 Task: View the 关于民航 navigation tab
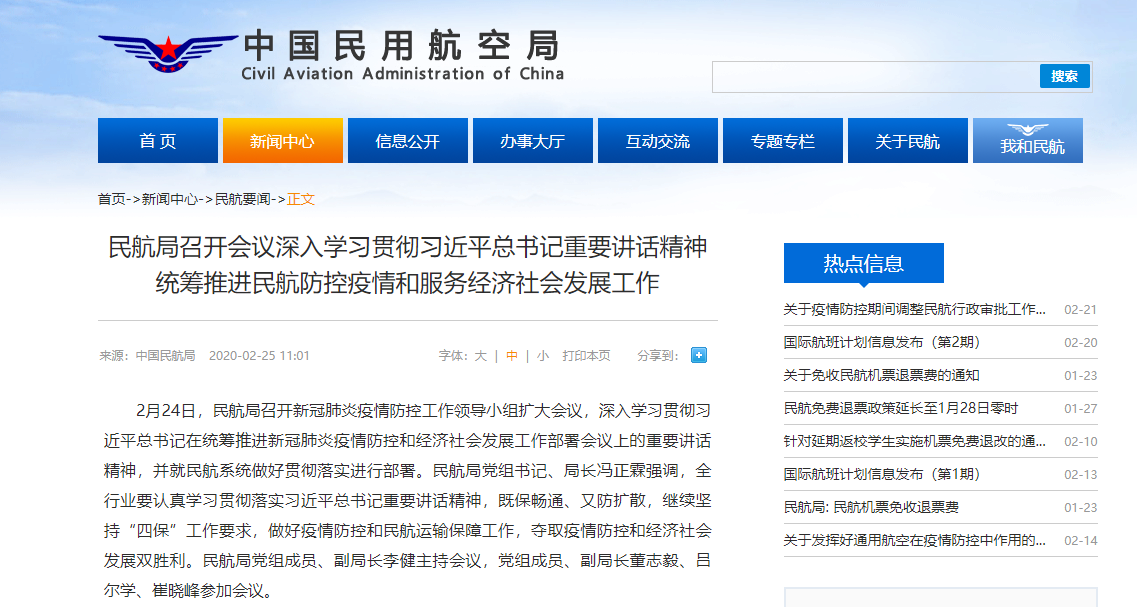pos(908,141)
